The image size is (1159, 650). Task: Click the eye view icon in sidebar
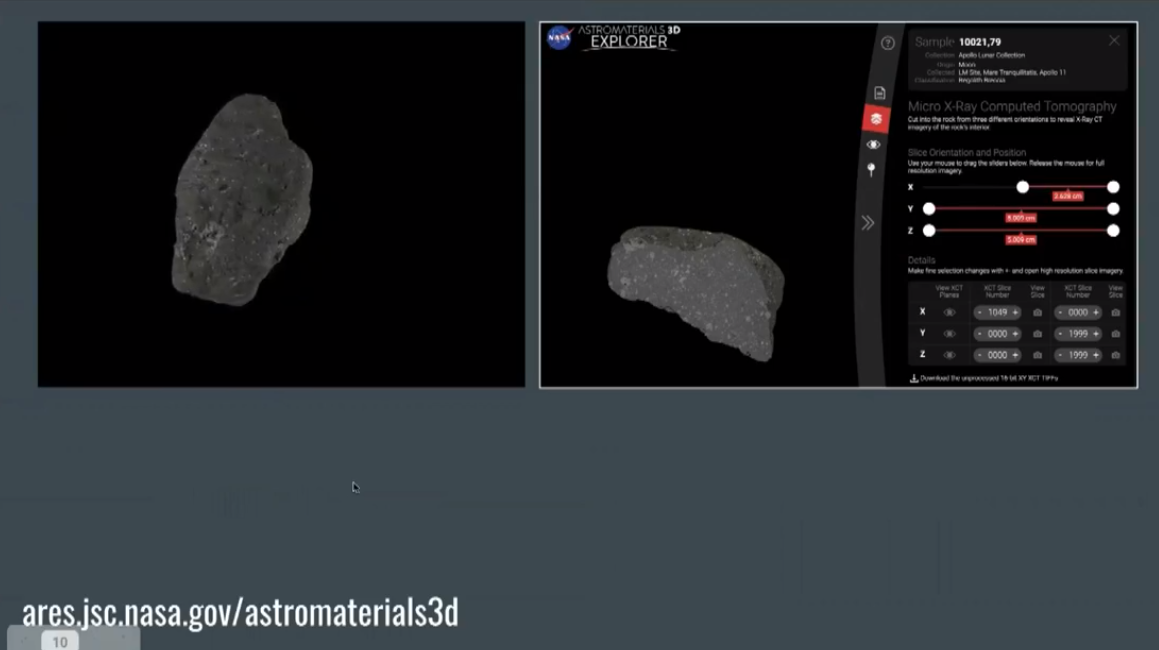874,145
